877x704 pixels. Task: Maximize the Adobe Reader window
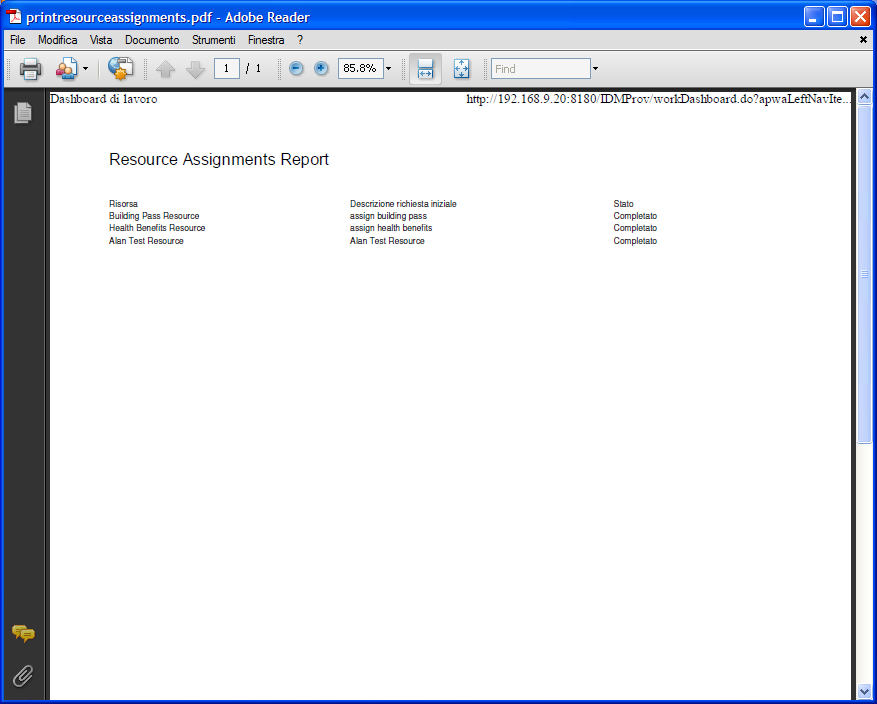837,17
